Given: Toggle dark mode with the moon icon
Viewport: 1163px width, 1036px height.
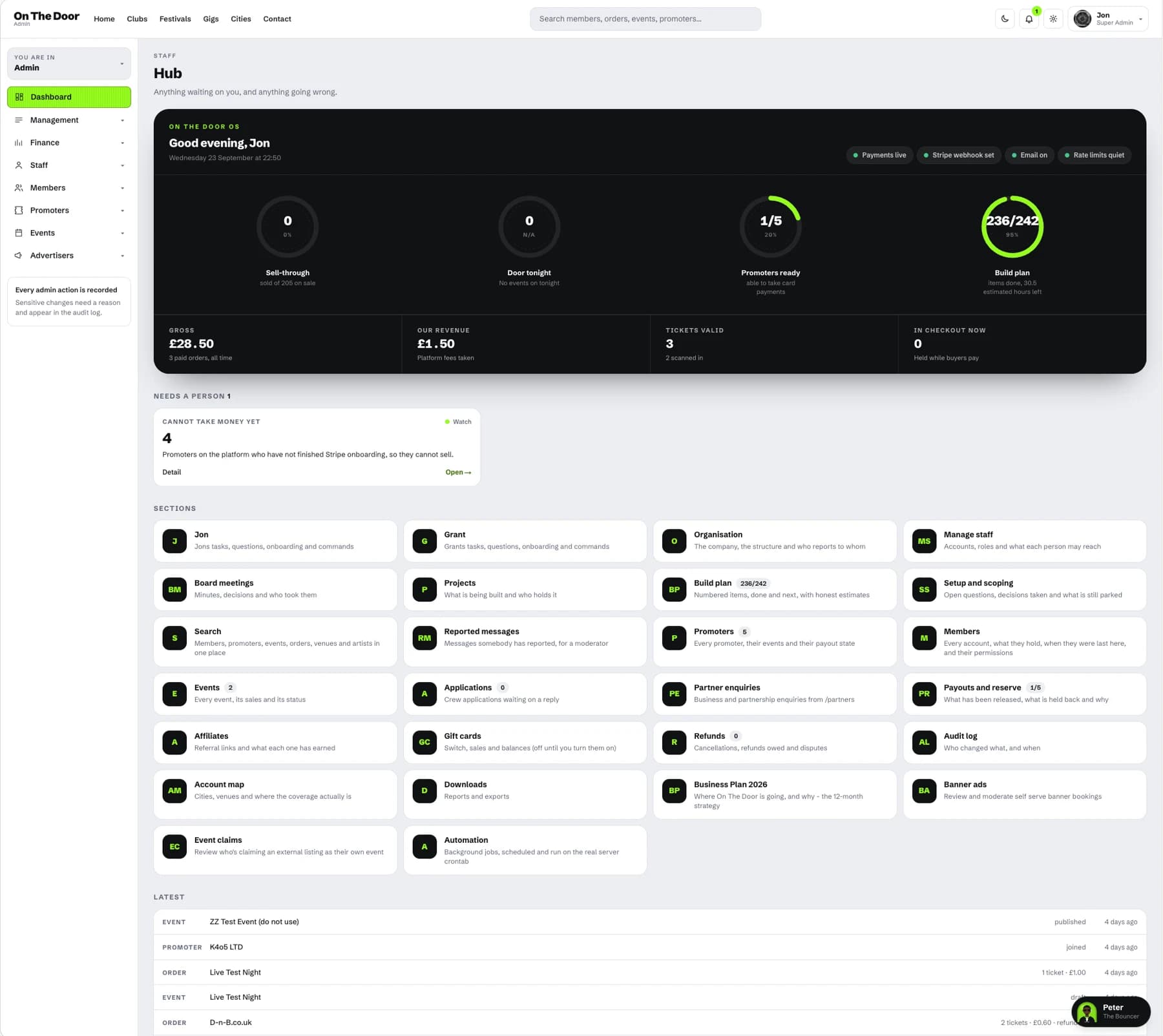Looking at the screenshot, I should coord(1005,19).
